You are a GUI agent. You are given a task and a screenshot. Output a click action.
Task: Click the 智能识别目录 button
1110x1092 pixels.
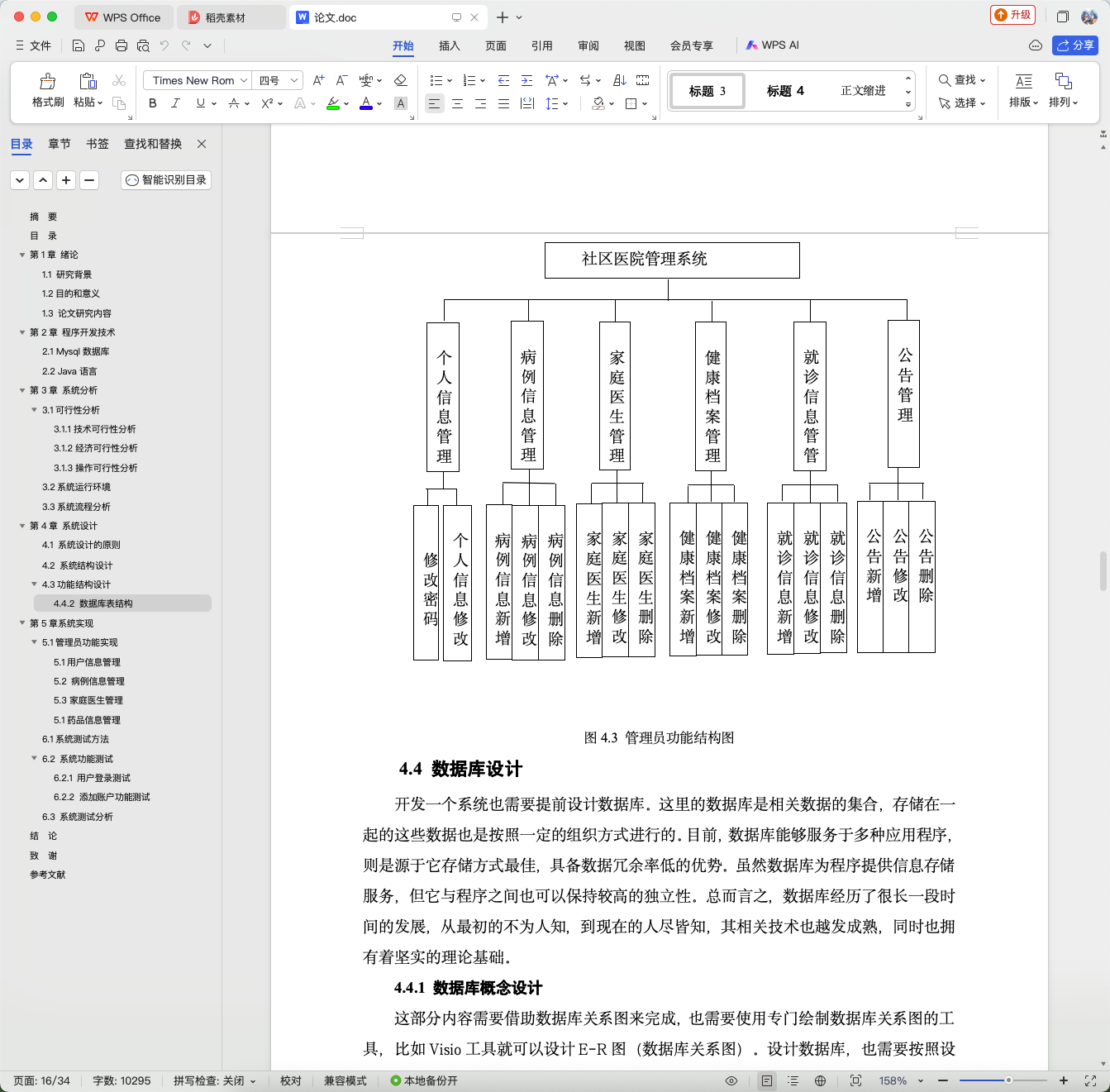pos(166,179)
